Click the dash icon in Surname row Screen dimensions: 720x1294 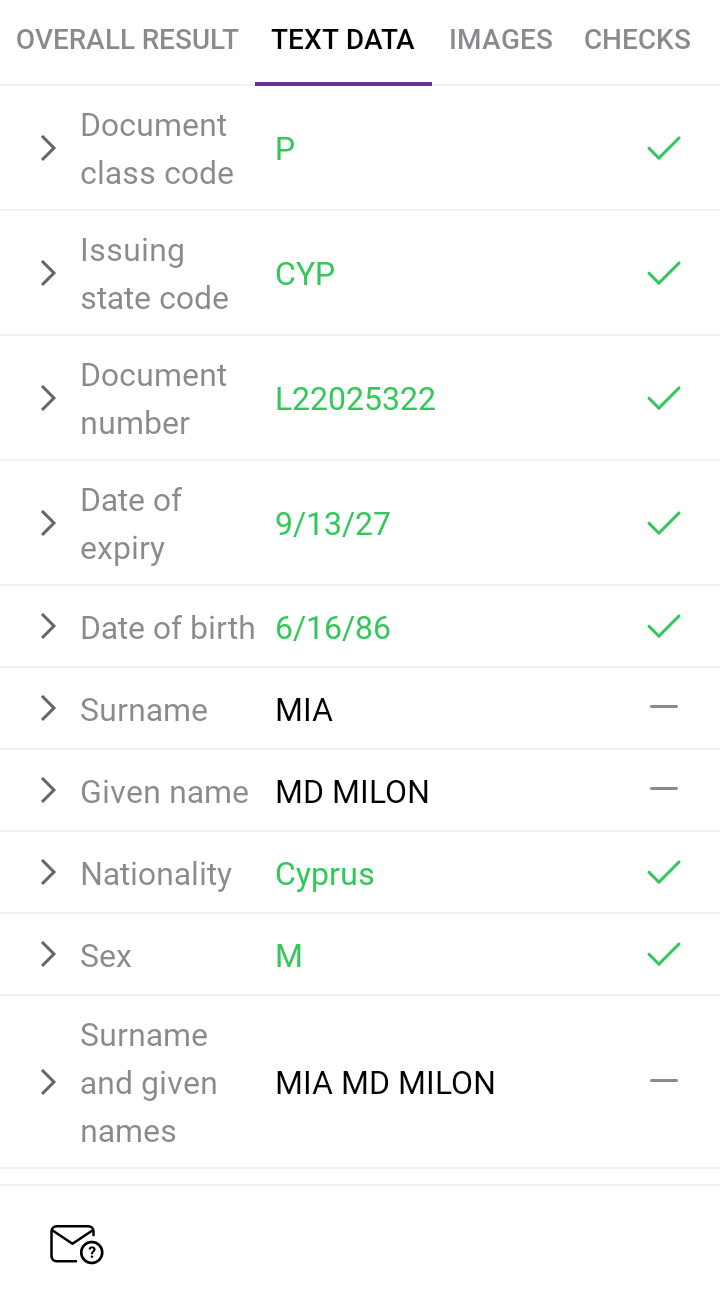[x=664, y=708]
